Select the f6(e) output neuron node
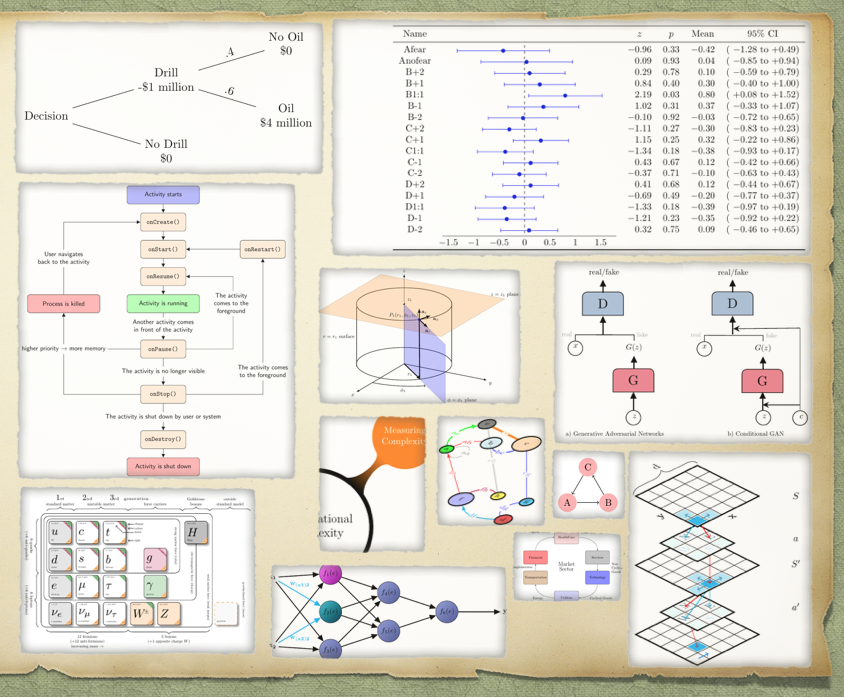844x697 pixels. click(446, 611)
